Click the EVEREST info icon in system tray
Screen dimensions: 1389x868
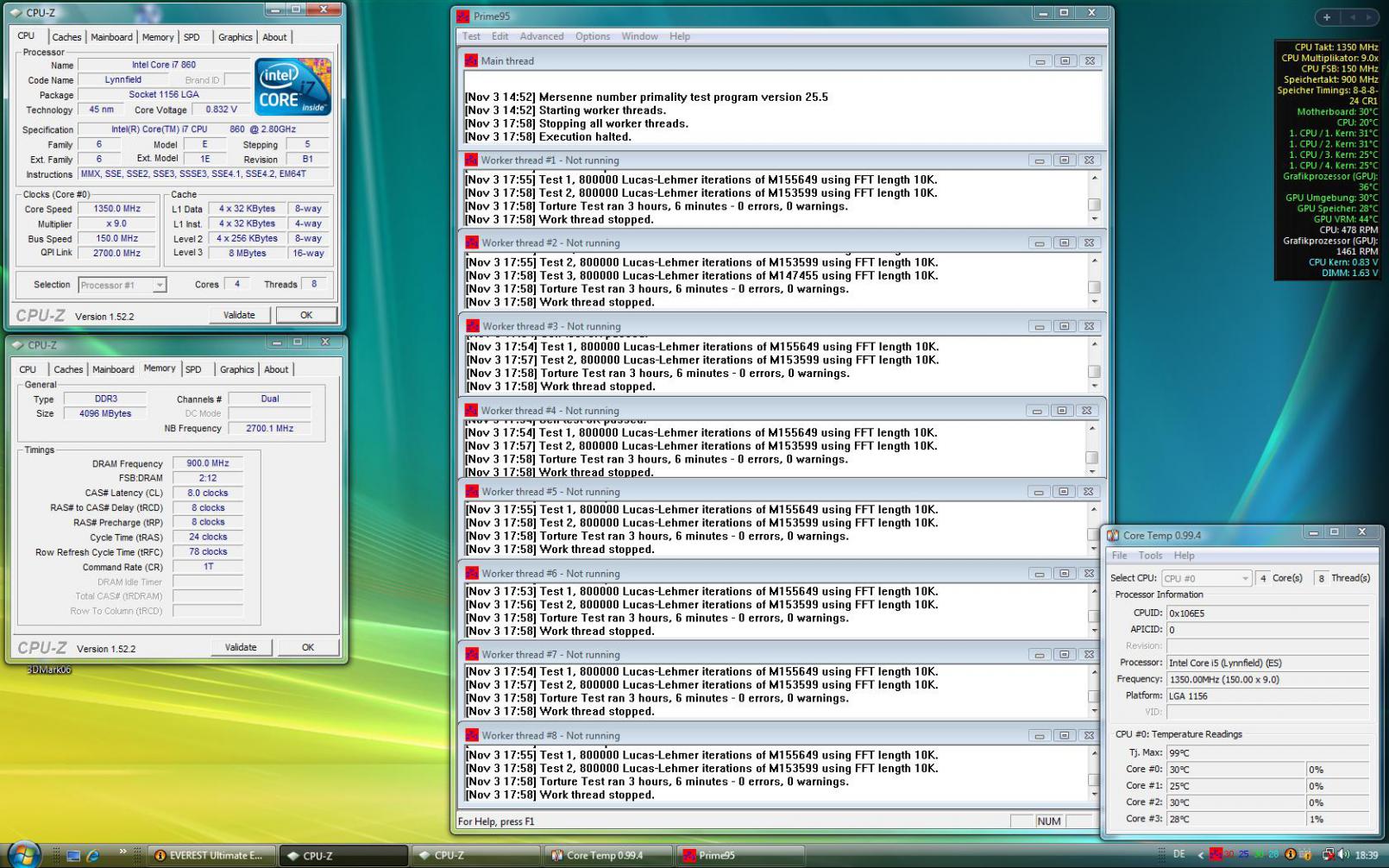coord(1291,855)
